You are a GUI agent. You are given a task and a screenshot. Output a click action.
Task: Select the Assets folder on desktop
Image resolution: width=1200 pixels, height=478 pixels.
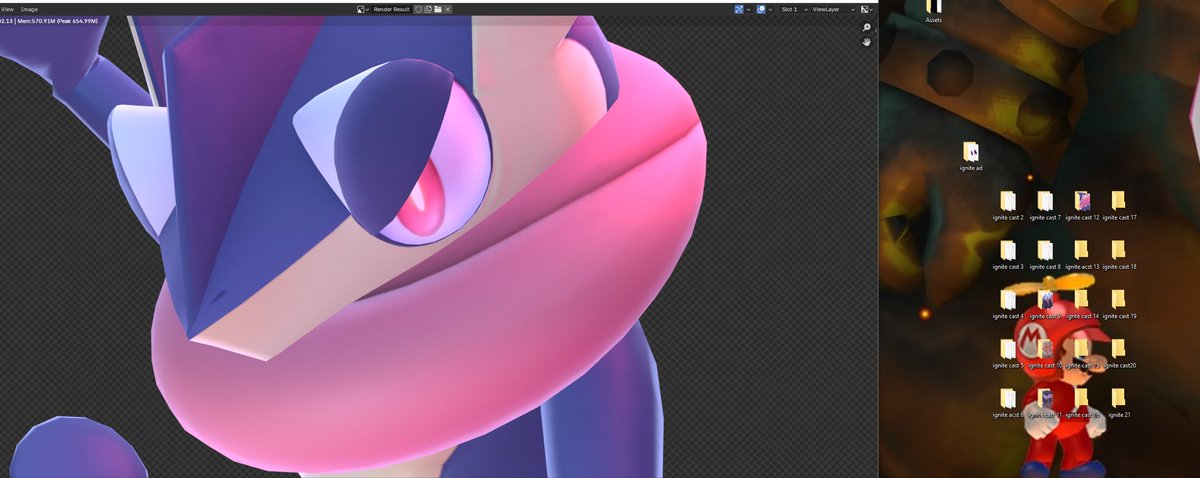(934, 11)
